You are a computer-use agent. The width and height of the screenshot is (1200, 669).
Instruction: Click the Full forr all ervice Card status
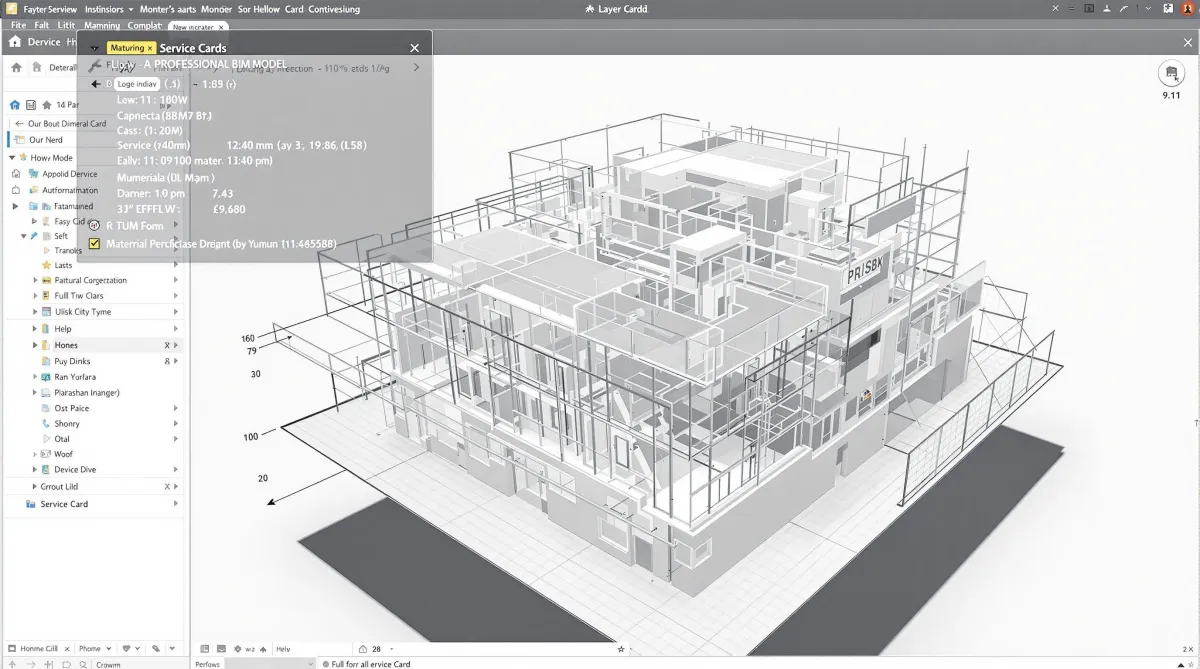click(371, 664)
